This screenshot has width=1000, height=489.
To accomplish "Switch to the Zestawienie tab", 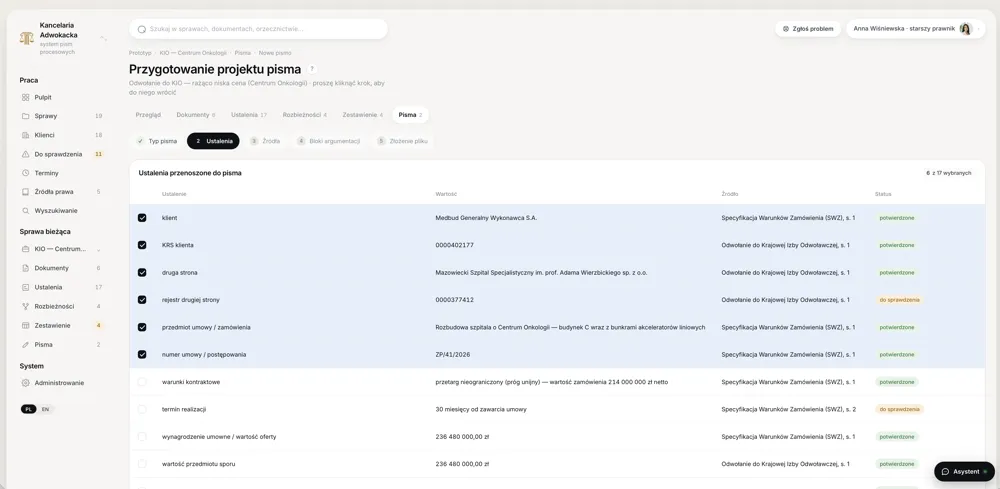I will tap(363, 115).
